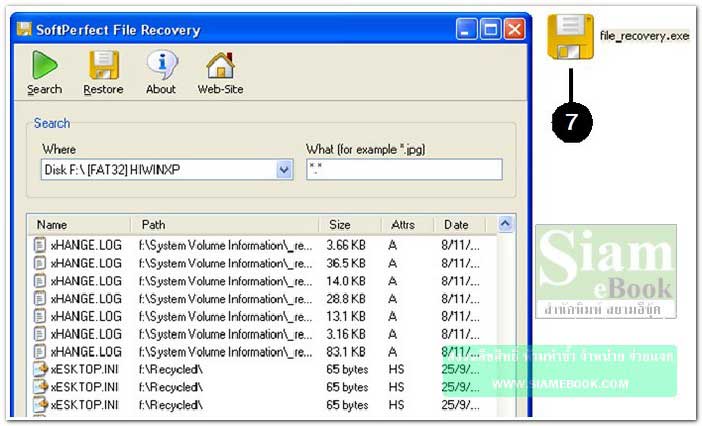Select the file_recovery.exe desktop icon
This screenshot has width=702, height=426.
570,36
